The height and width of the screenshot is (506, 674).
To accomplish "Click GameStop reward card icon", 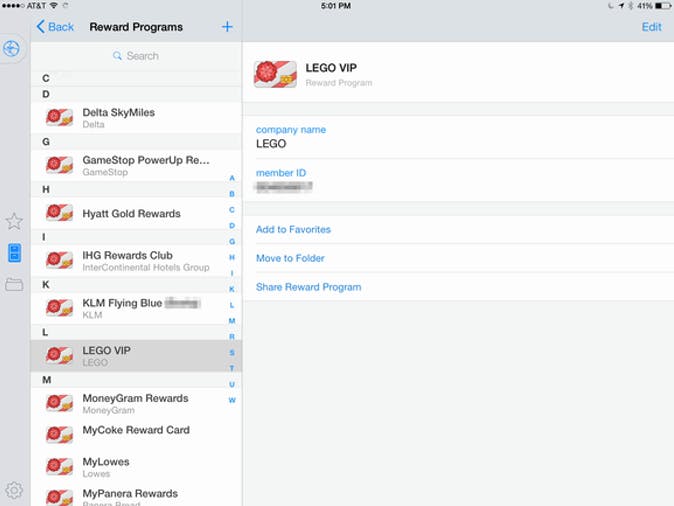I will [x=59, y=165].
